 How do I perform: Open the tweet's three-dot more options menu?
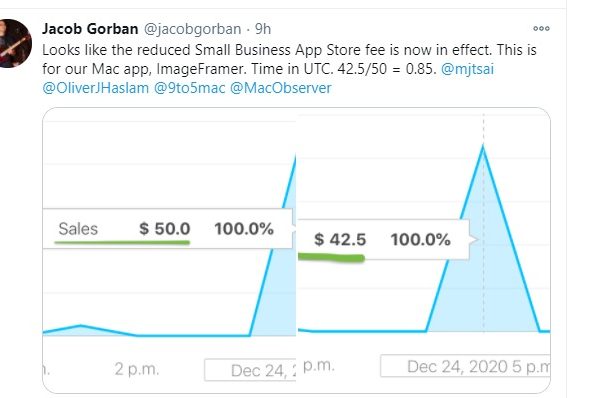pyautogui.click(x=541, y=28)
